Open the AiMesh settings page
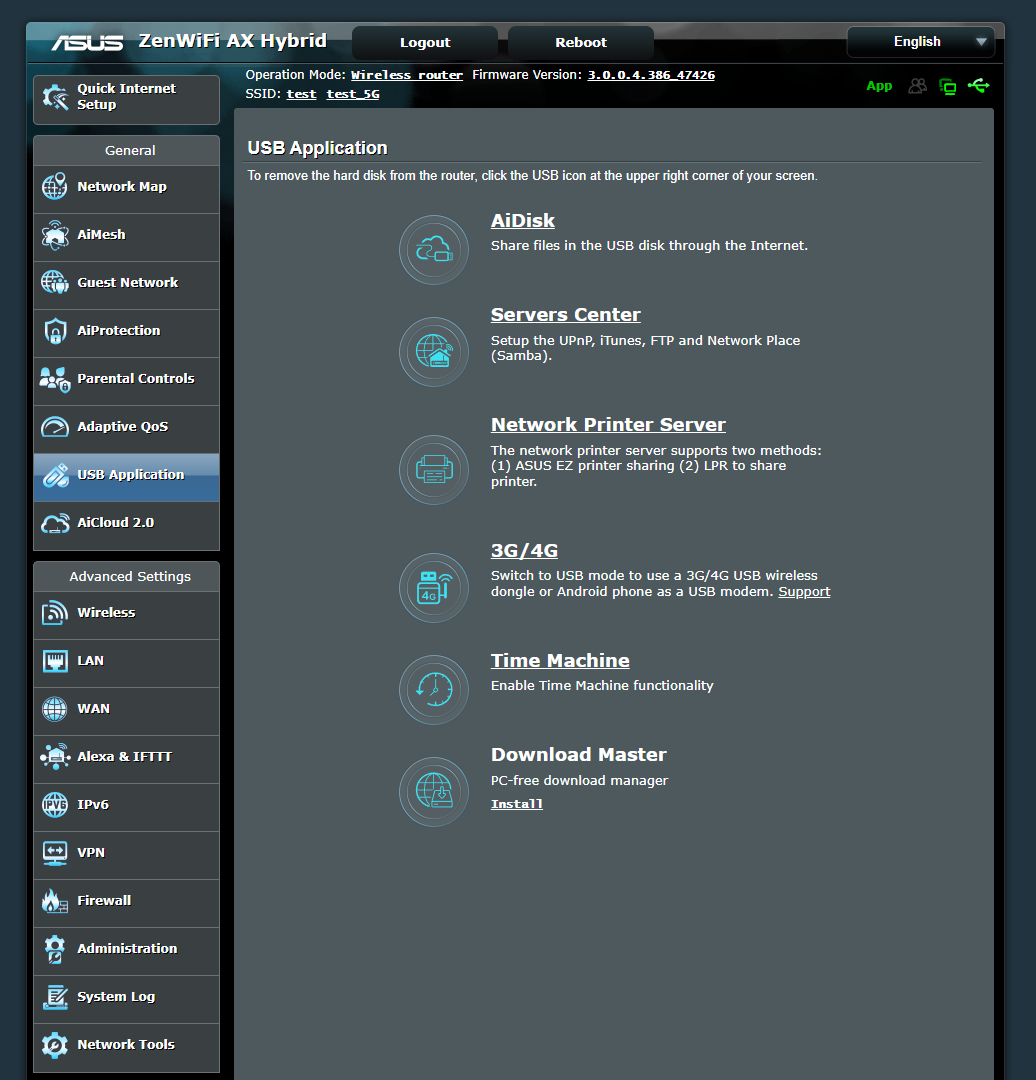 point(126,237)
